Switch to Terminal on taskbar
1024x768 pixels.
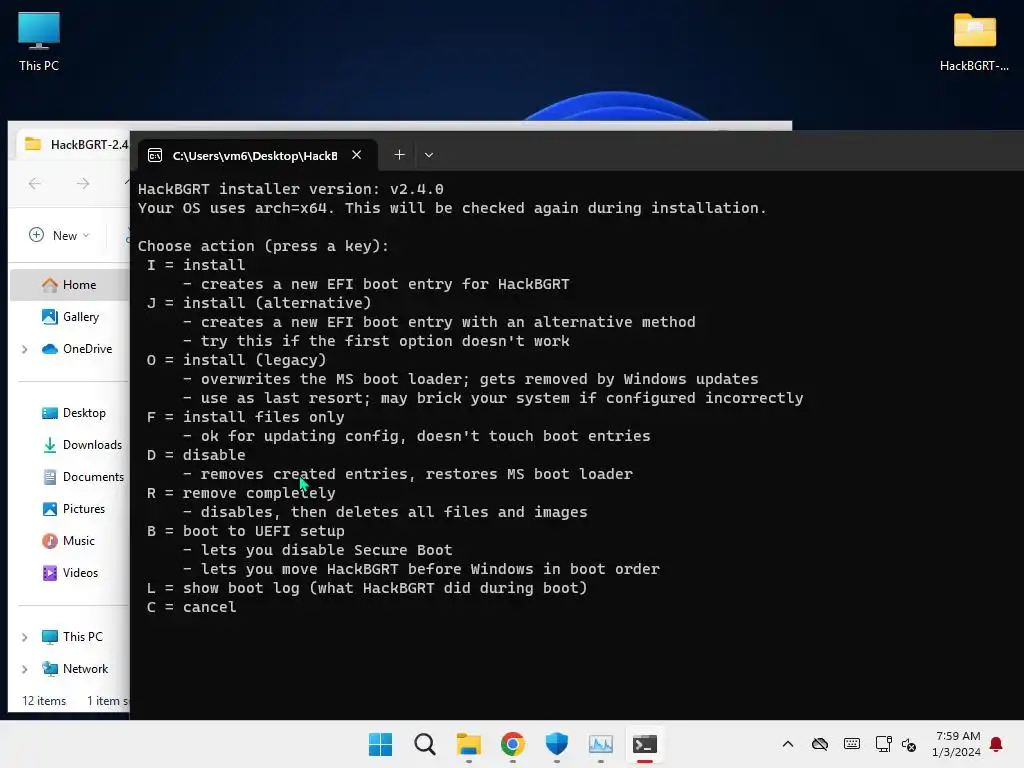pyautogui.click(x=645, y=744)
